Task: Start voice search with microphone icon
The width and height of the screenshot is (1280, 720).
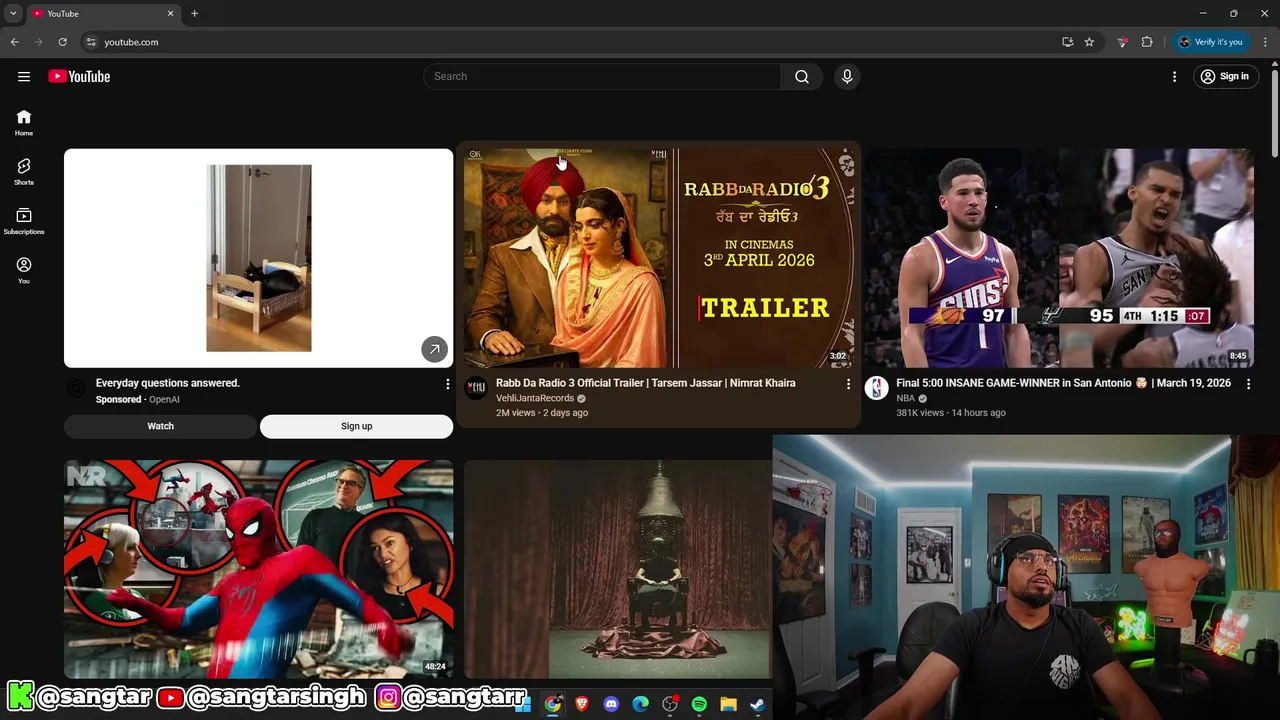Action: [x=847, y=76]
